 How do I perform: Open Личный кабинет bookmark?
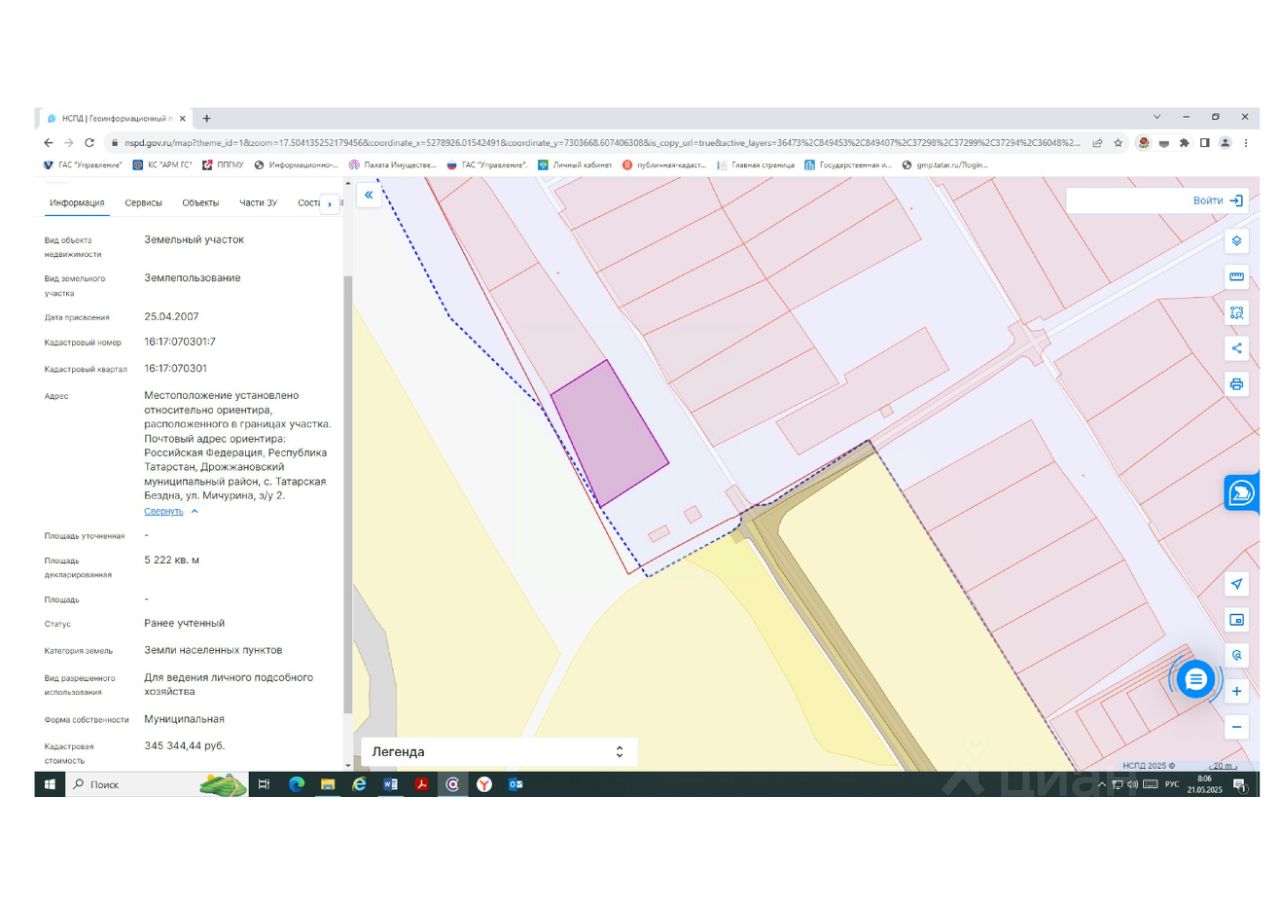[575, 165]
